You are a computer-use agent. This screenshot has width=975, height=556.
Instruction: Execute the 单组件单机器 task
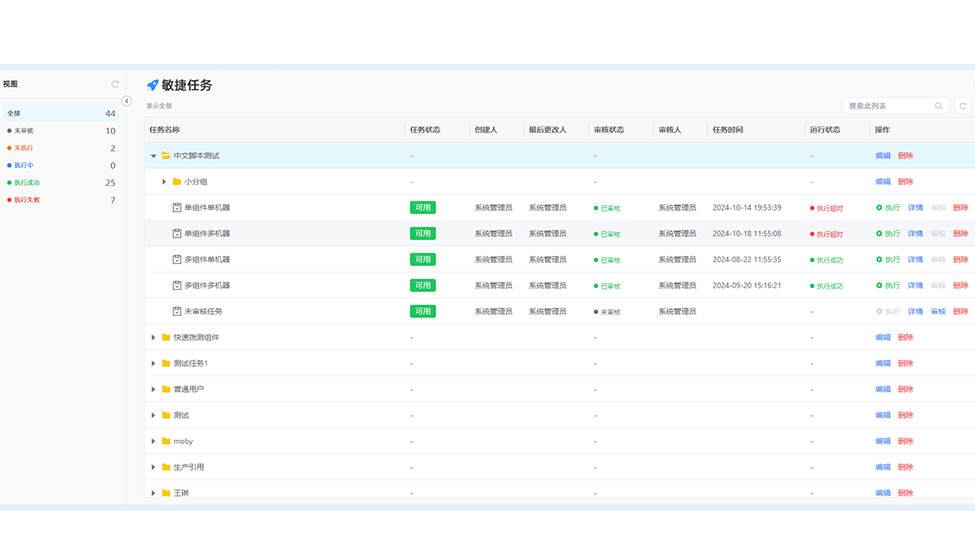coord(888,208)
